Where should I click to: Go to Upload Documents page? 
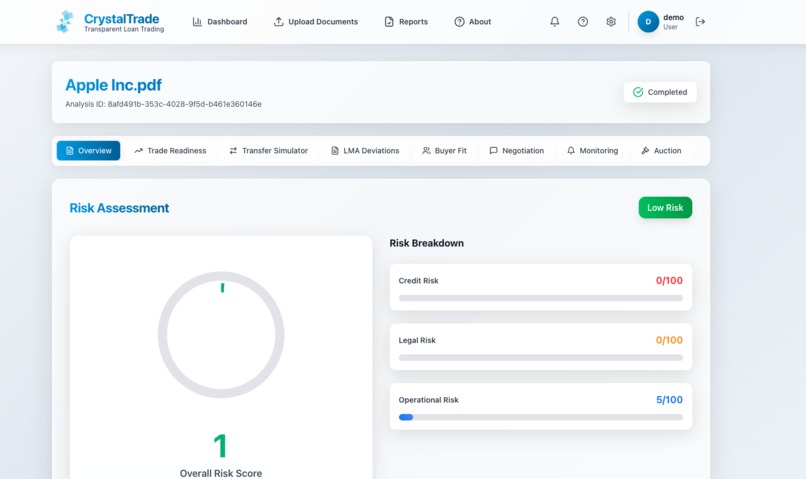coord(316,22)
